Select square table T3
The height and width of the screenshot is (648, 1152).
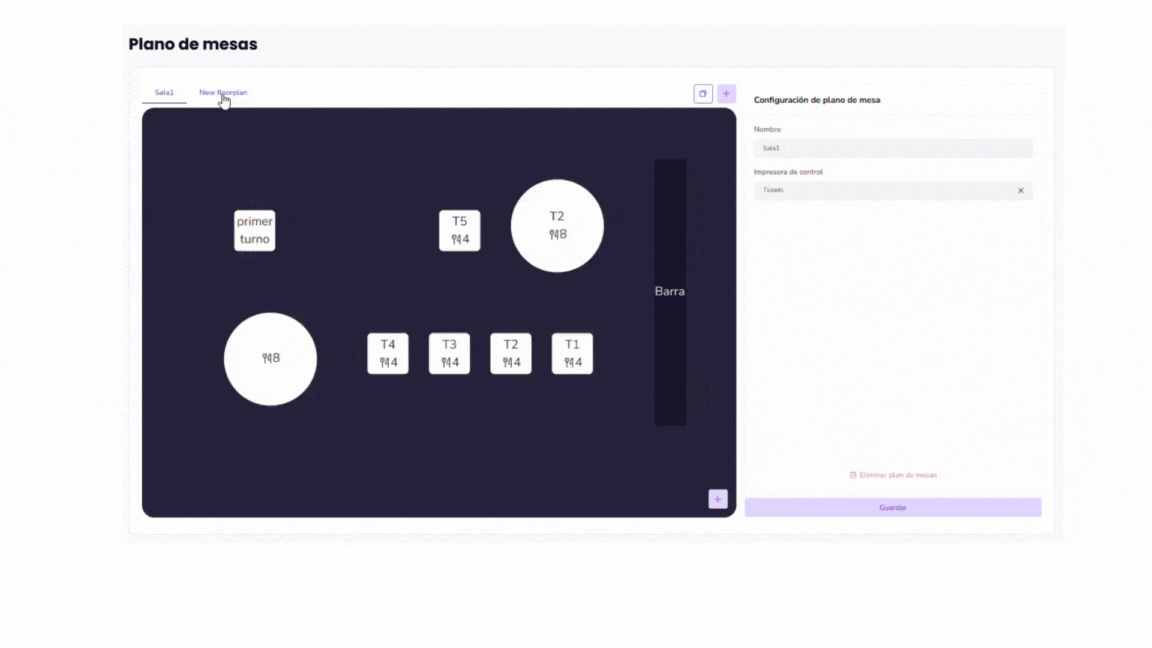coord(449,354)
